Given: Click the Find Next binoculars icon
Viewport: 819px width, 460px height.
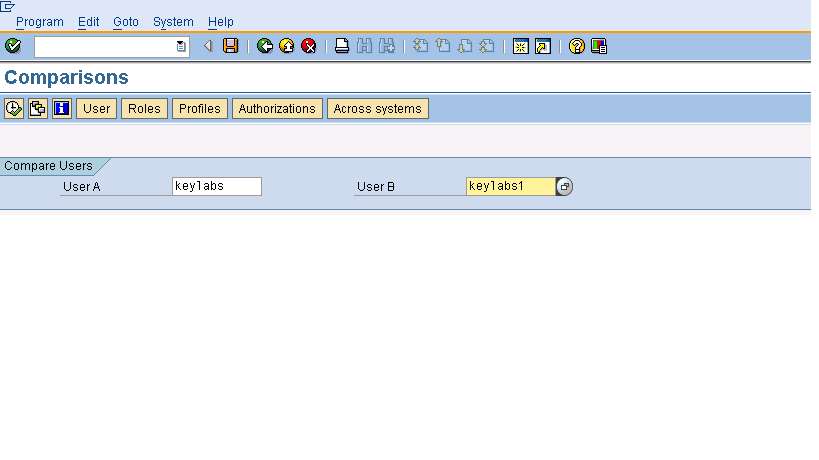Looking at the screenshot, I should pyautogui.click(x=387, y=46).
